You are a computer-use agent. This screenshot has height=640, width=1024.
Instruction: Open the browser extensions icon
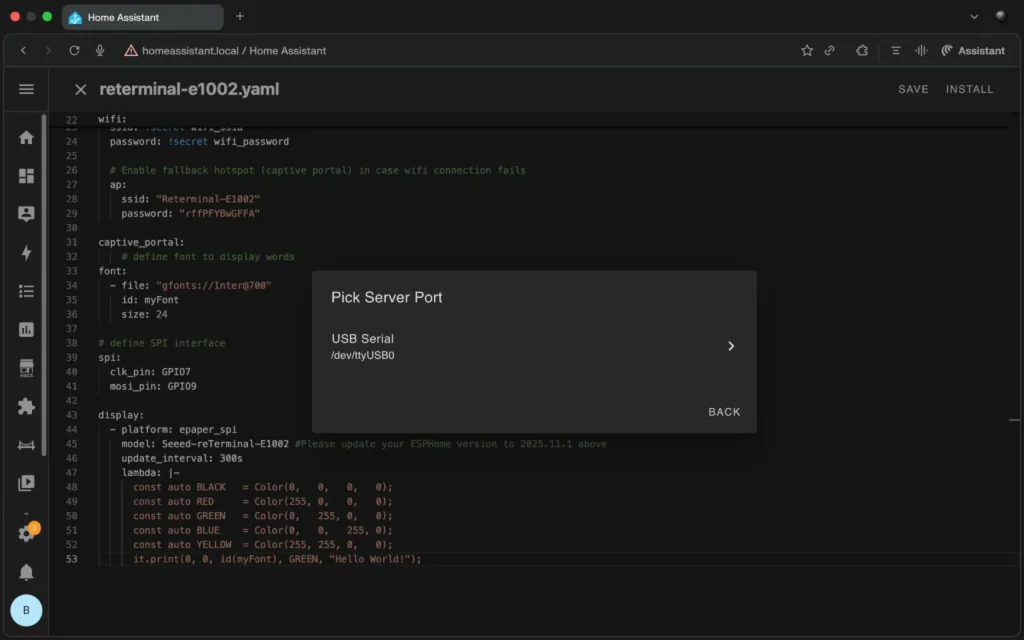pyautogui.click(x=862, y=50)
